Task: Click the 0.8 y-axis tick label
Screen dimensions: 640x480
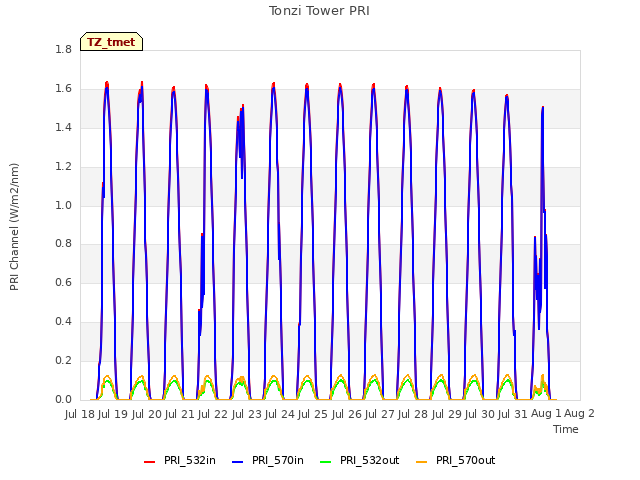Action: point(63,244)
